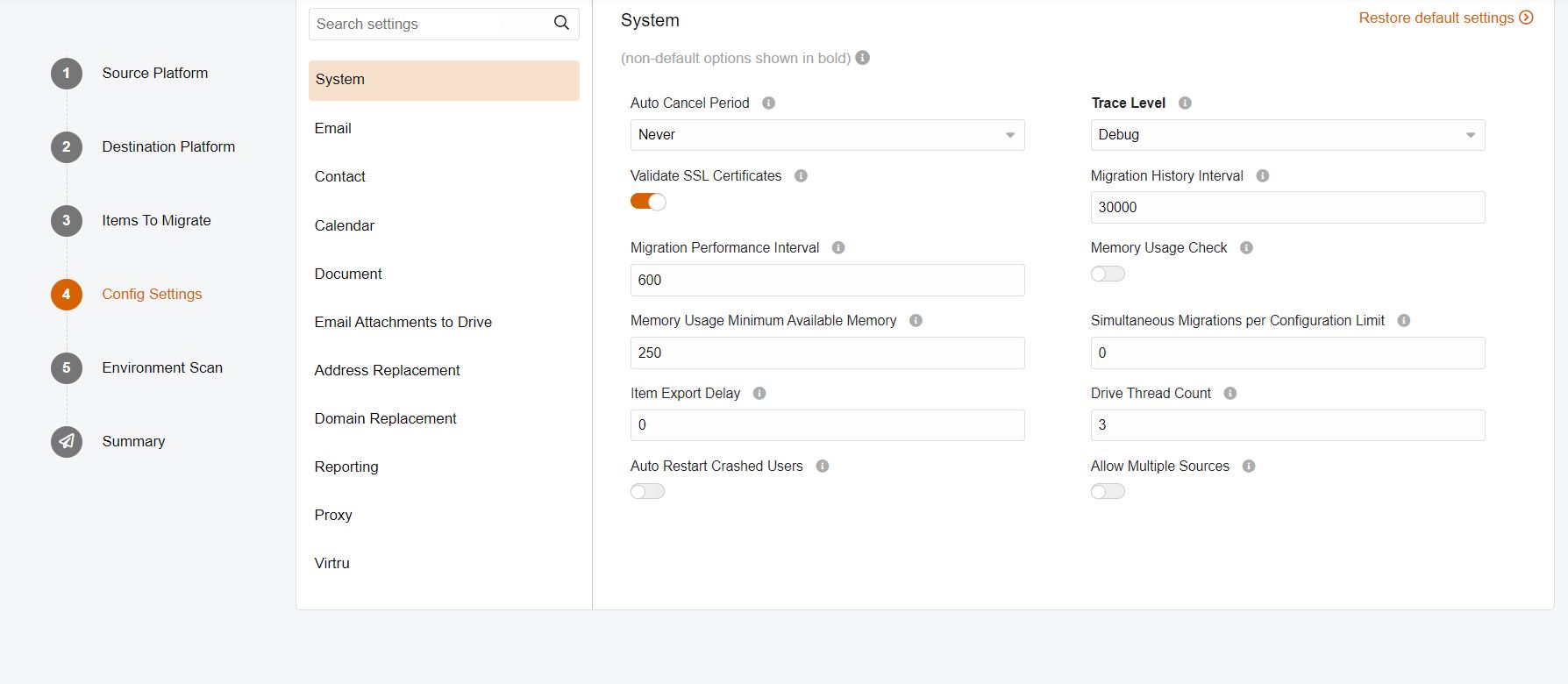The height and width of the screenshot is (684, 1568).
Task: Click Restore default settings link
Action: pyautogui.click(x=1445, y=18)
